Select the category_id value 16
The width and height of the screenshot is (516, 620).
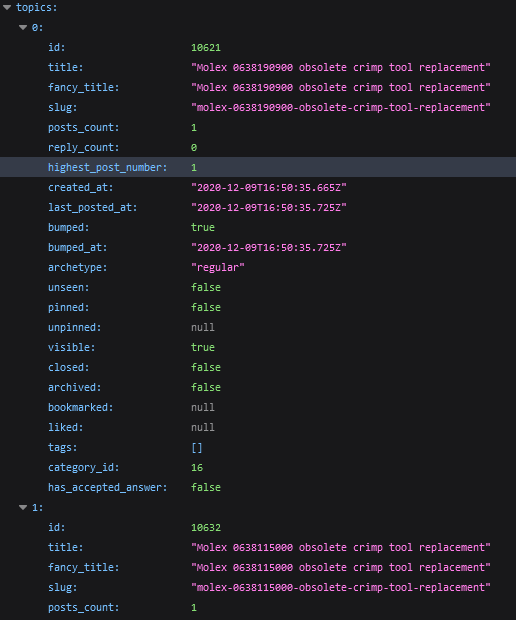coord(197,467)
